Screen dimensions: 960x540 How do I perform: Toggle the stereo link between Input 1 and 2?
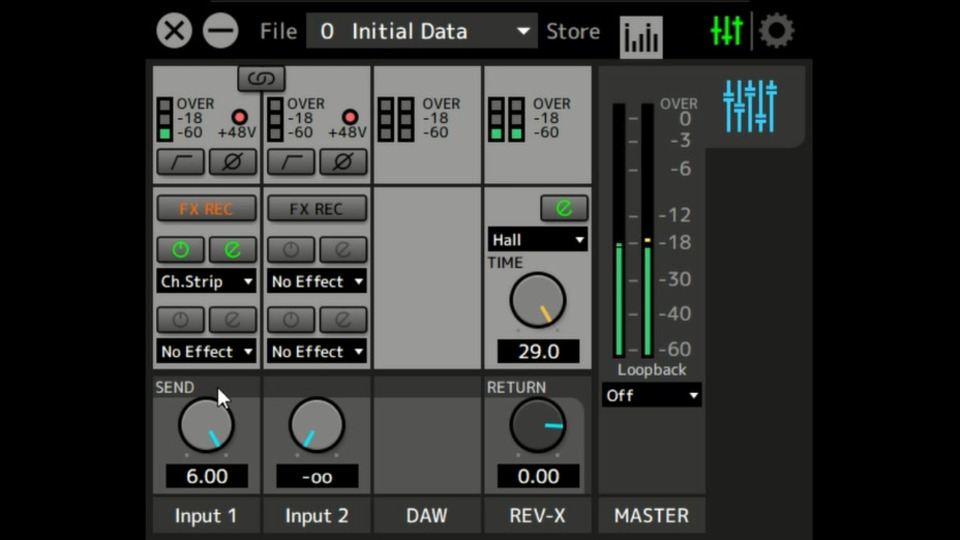coord(261,78)
